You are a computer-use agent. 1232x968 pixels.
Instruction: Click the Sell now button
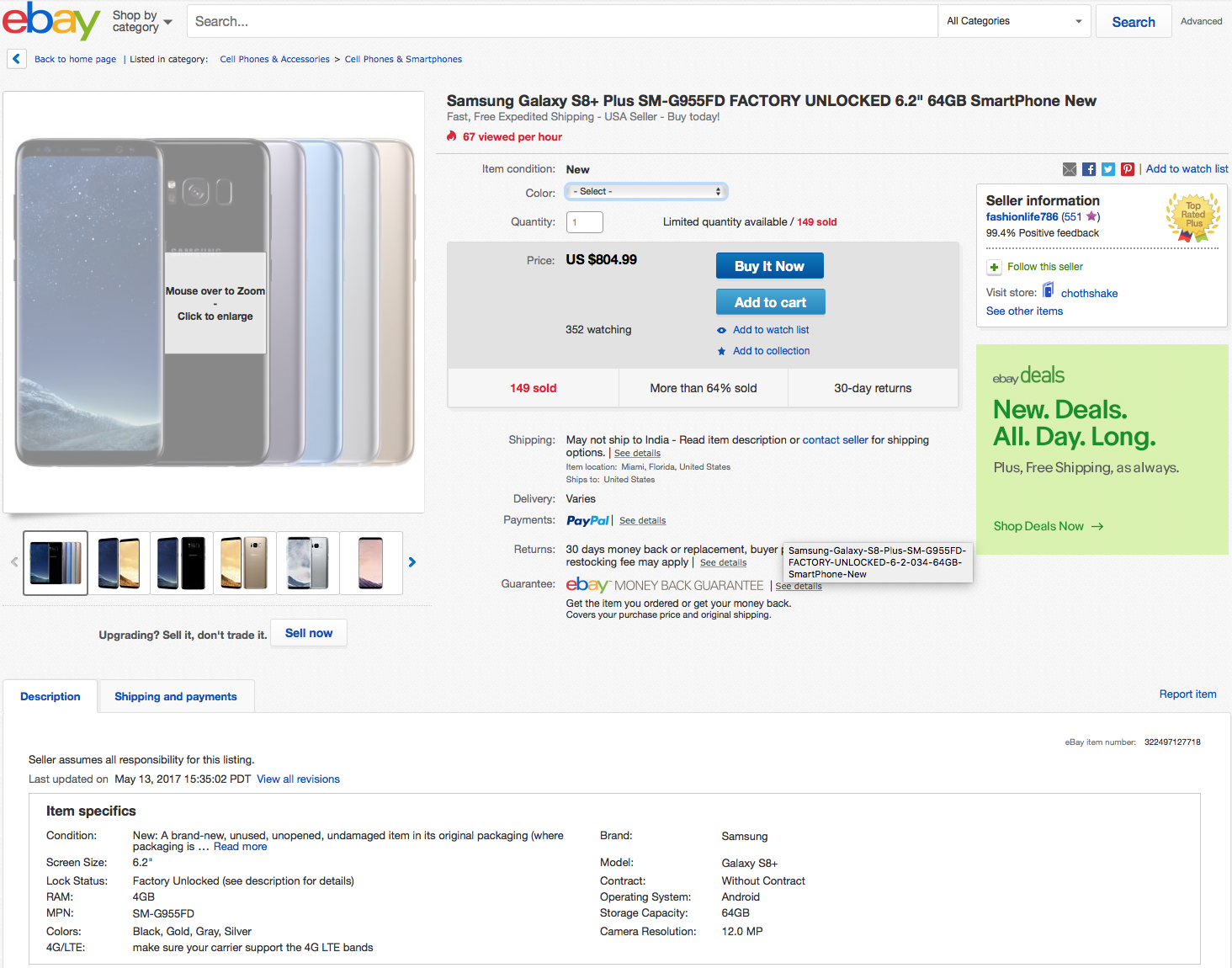click(308, 633)
